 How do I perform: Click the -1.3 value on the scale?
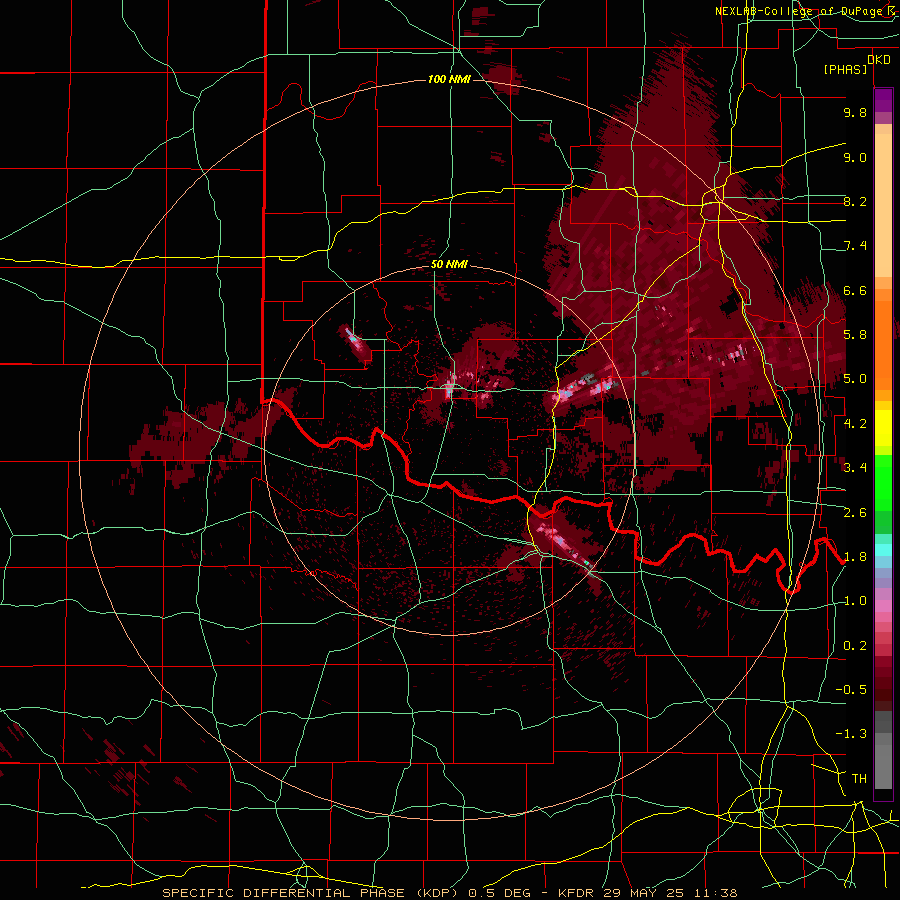[851, 734]
